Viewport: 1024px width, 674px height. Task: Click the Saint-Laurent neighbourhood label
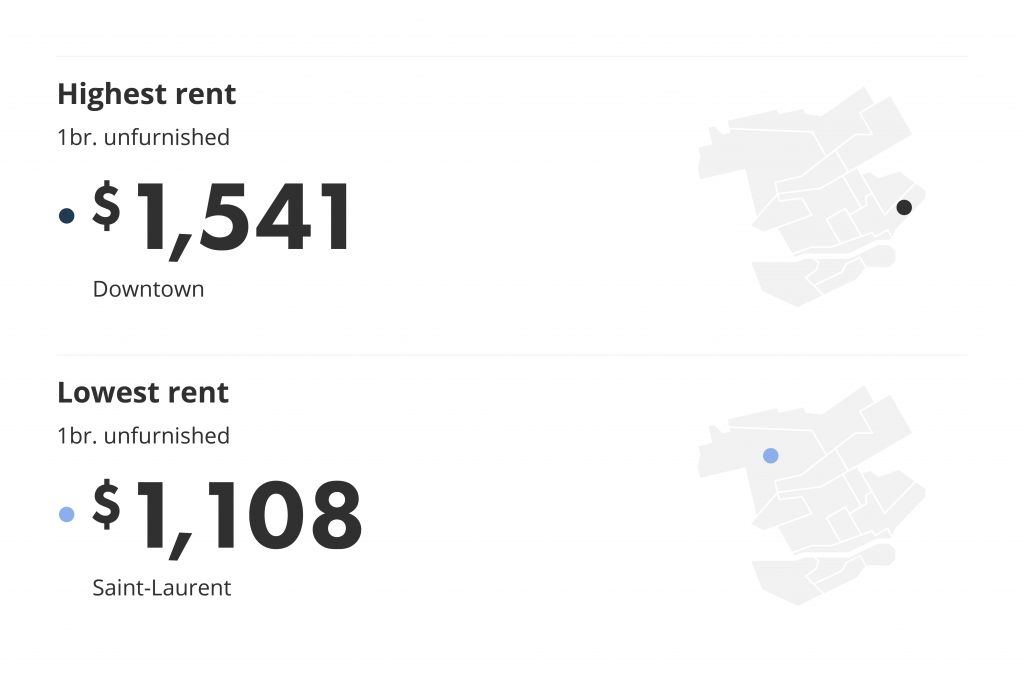[162, 588]
